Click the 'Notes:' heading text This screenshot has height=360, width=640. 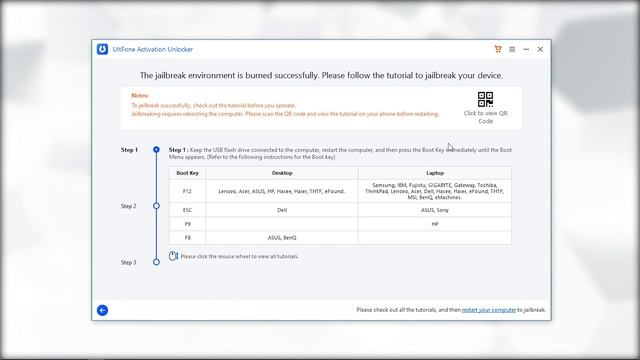140,96
